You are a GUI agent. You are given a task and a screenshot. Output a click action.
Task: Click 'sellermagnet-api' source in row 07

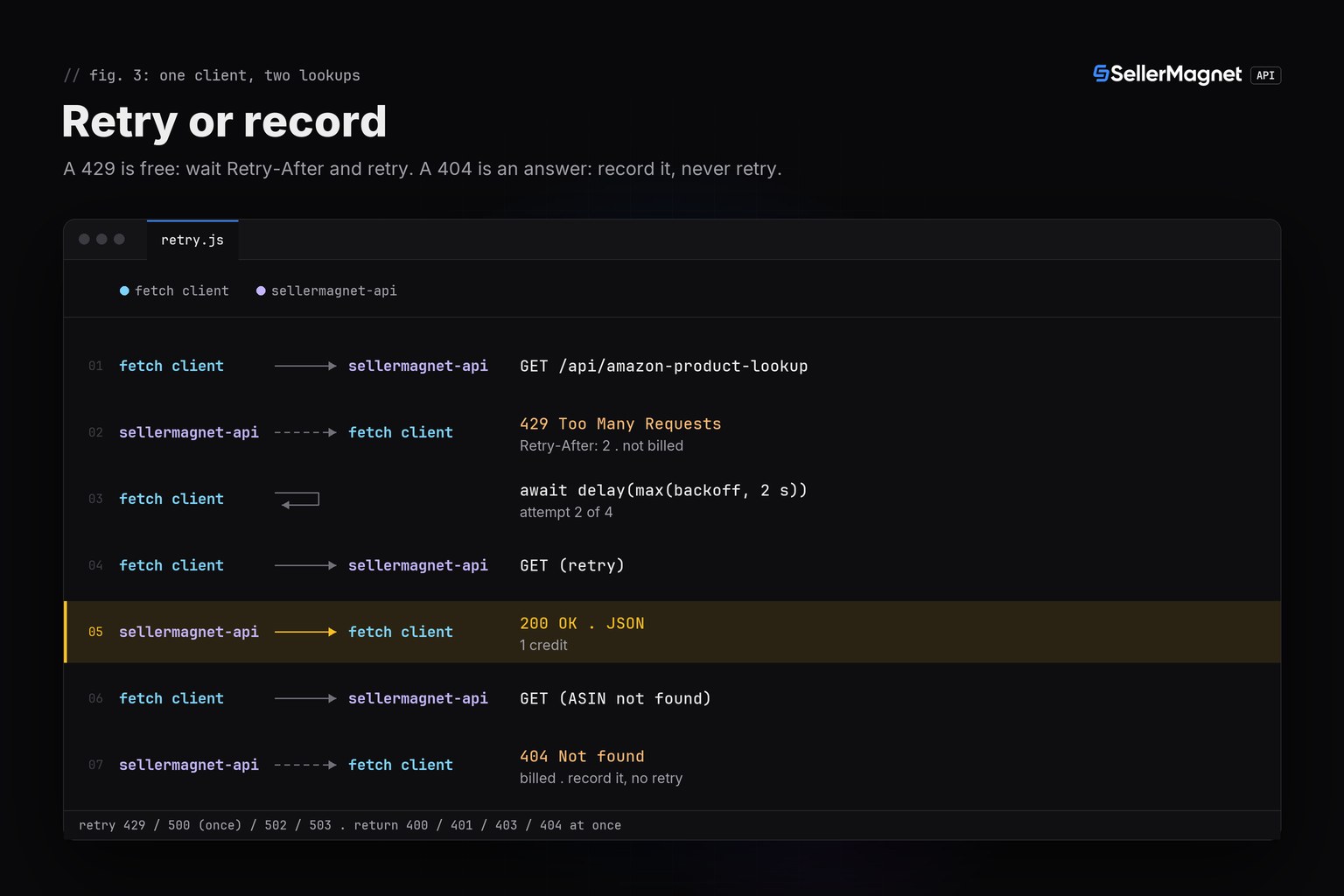tap(189, 765)
